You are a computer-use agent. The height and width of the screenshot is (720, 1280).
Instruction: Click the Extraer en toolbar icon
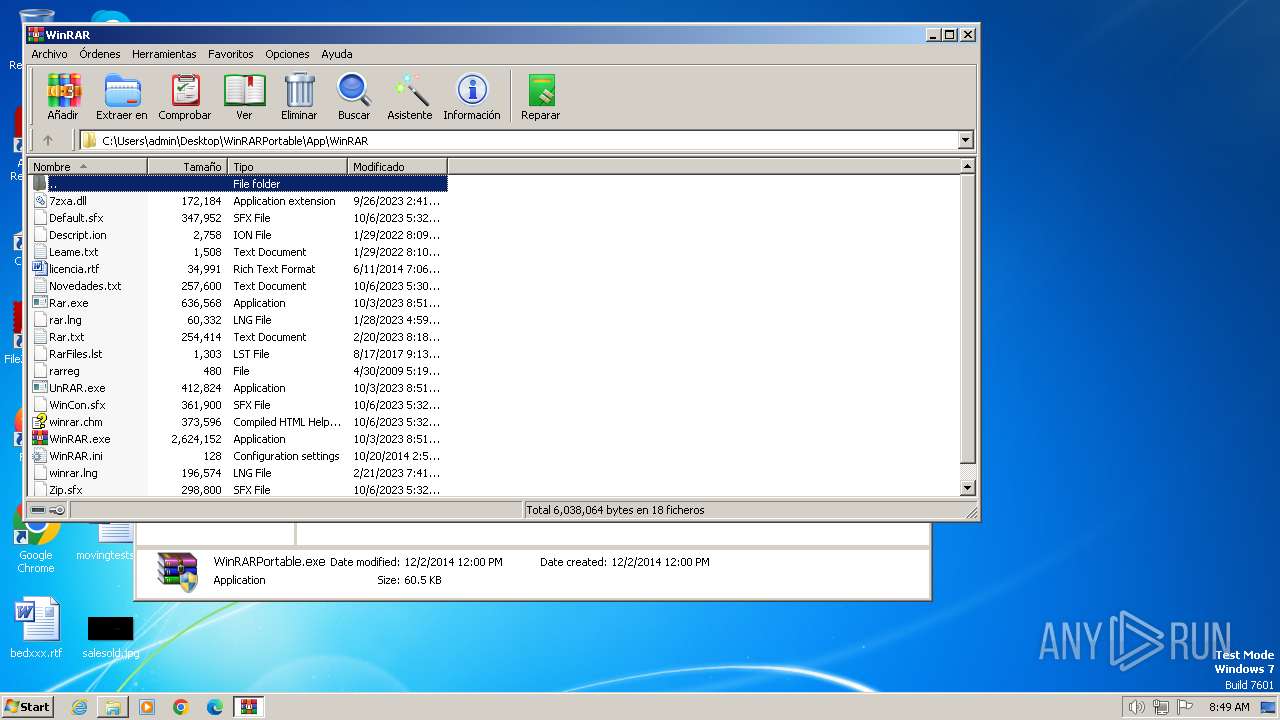pyautogui.click(x=122, y=97)
